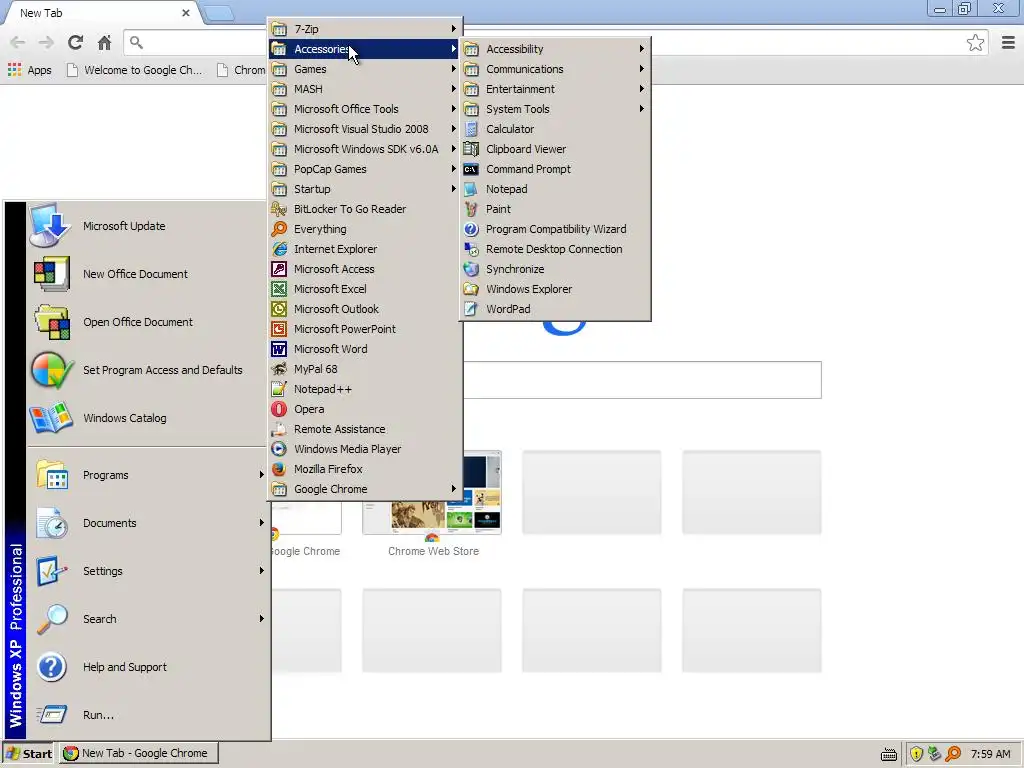
Task: Launch WordPad
Action: (555, 309)
